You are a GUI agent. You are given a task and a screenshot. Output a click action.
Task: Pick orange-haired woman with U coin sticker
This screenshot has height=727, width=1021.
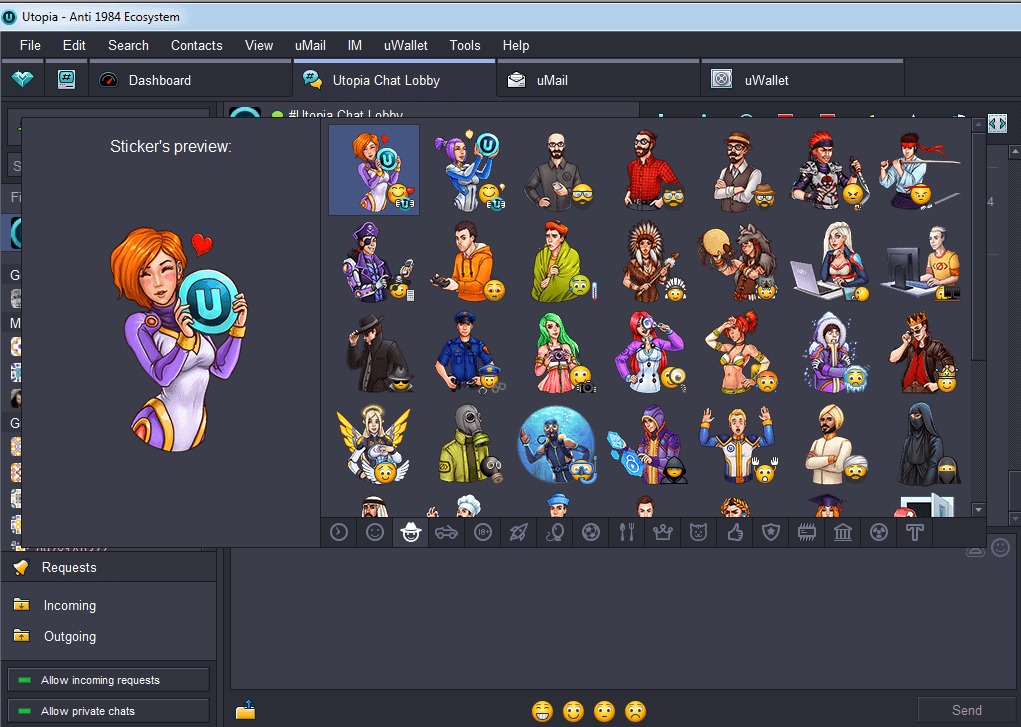click(374, 171)
